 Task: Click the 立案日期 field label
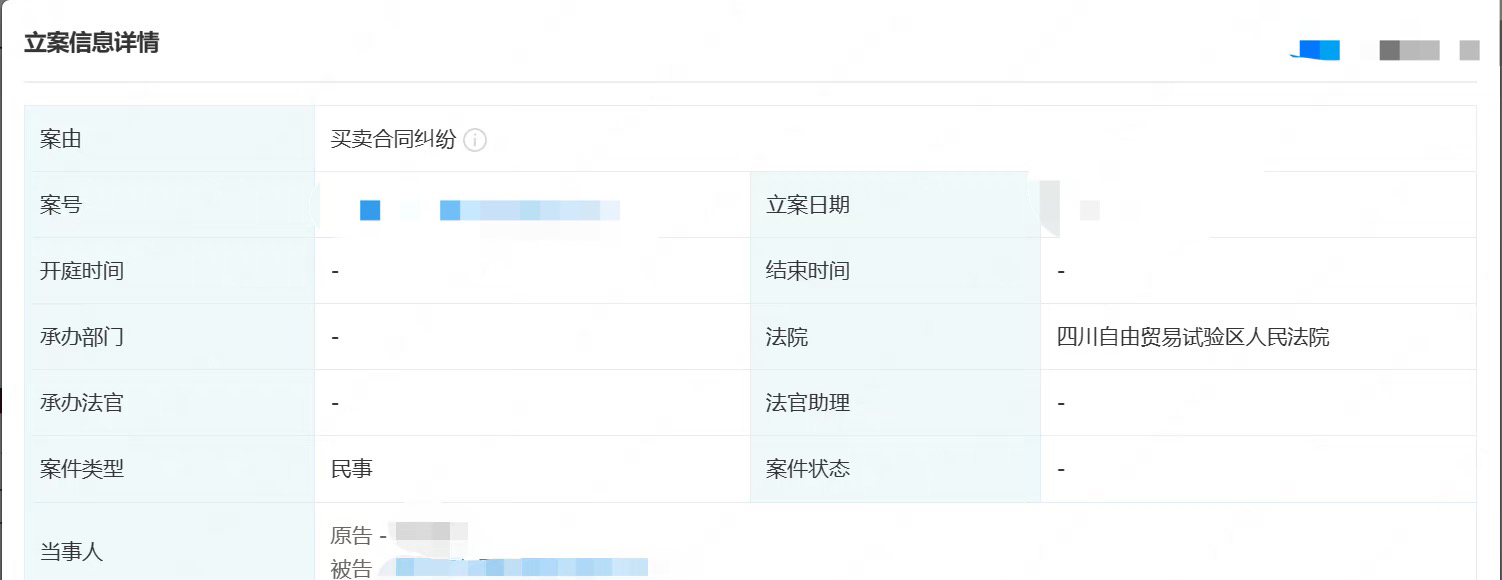[807, 205]
